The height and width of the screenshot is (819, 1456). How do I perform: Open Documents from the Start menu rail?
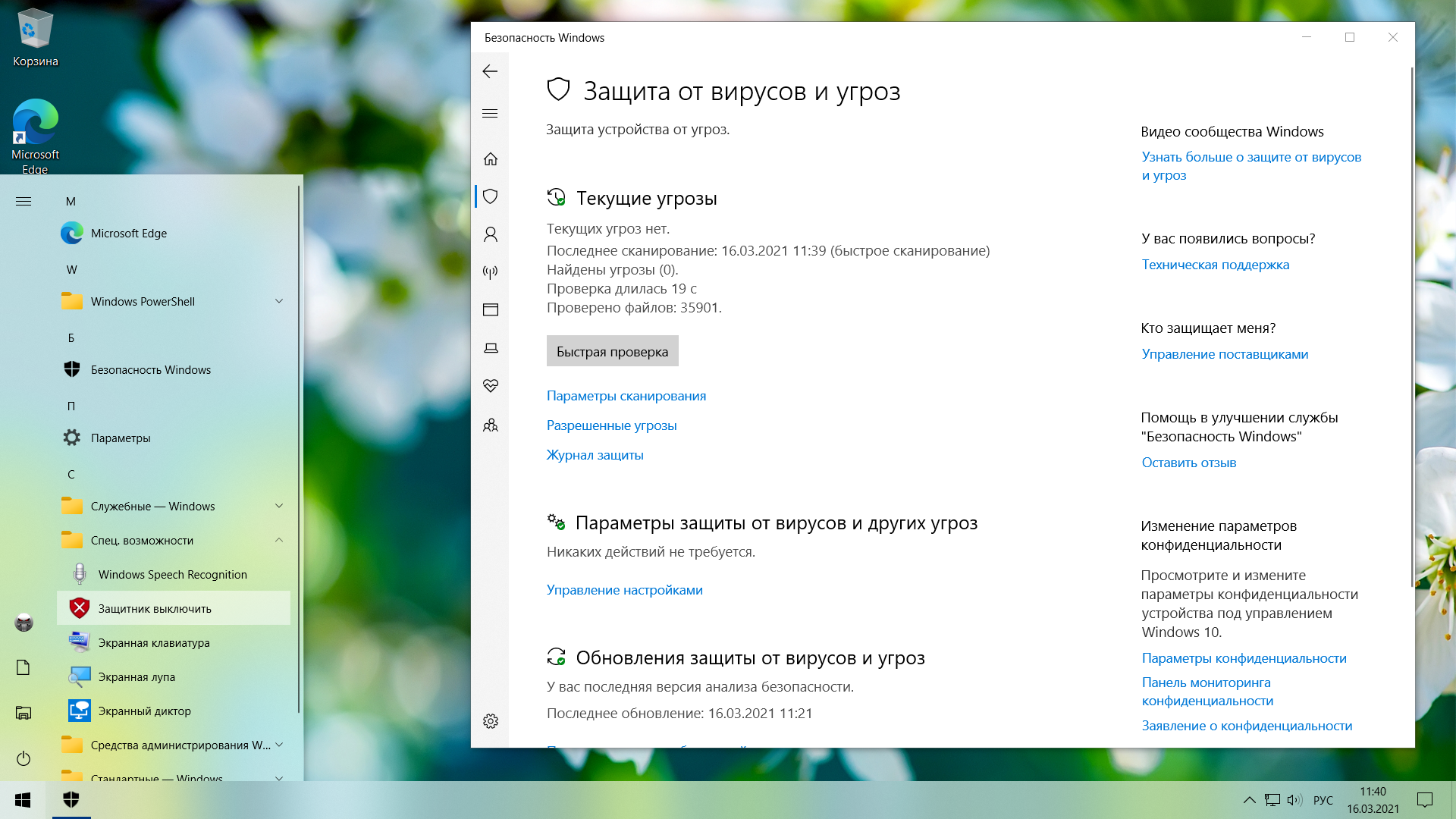[x=24, y=667]
